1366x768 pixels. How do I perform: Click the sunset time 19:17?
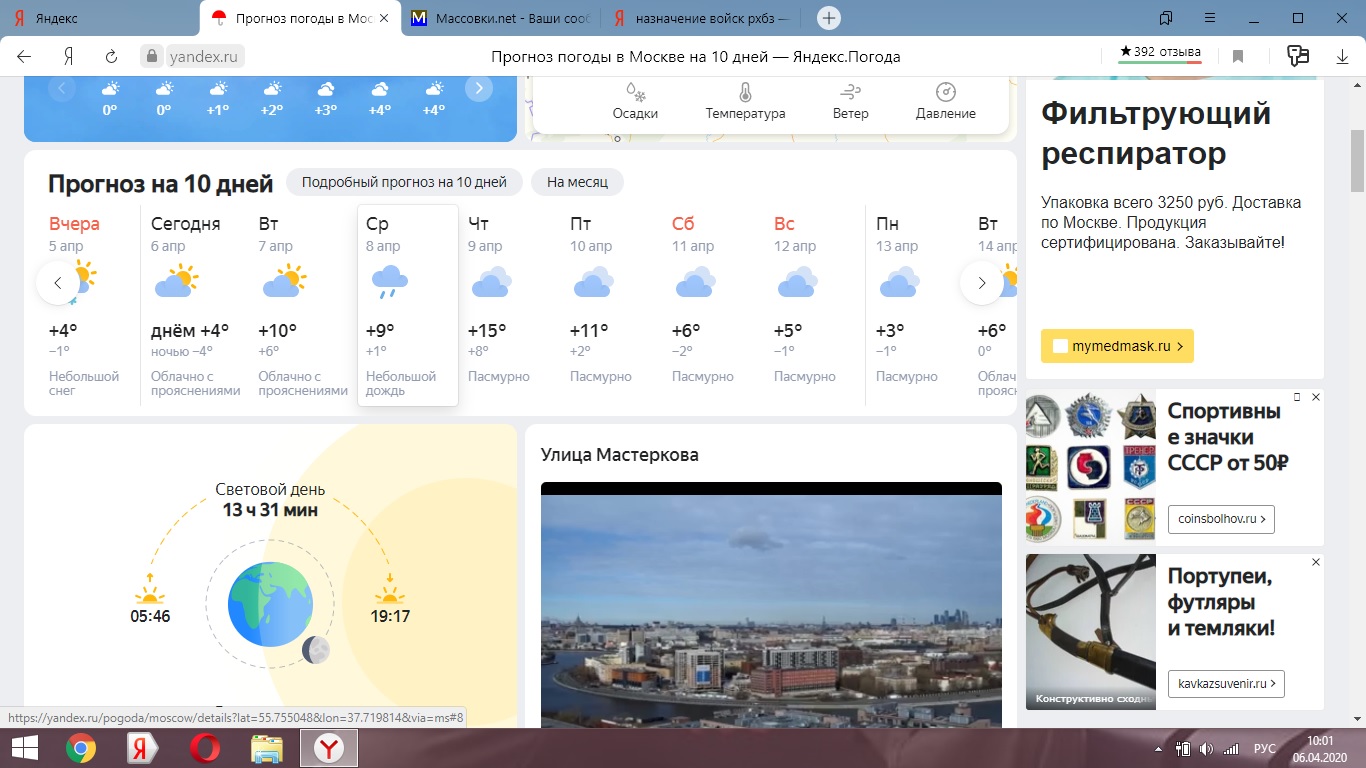[390, 617]
